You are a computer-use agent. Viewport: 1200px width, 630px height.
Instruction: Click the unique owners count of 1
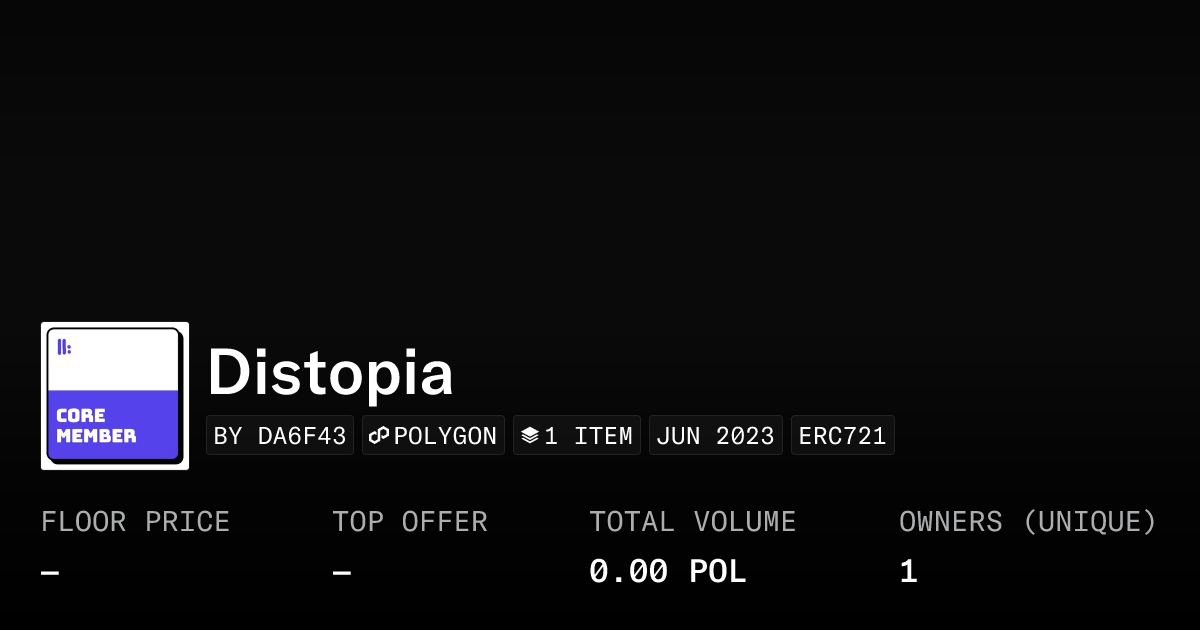[908, 572]
